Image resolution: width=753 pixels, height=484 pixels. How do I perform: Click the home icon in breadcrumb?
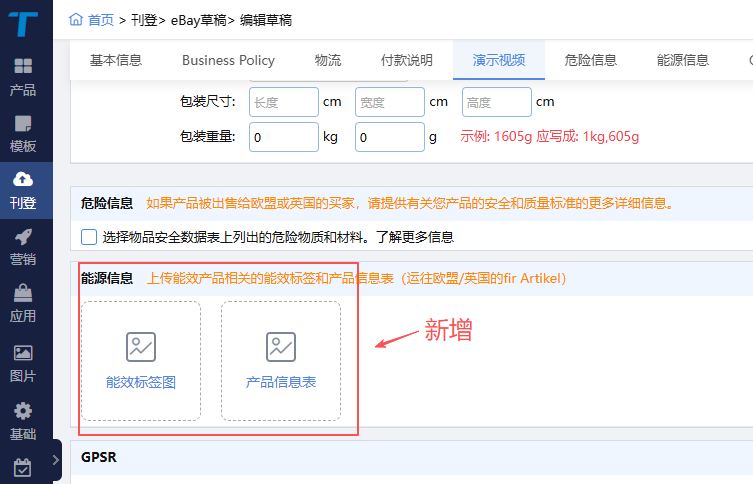pyautogui.click(x=76, y=20)
